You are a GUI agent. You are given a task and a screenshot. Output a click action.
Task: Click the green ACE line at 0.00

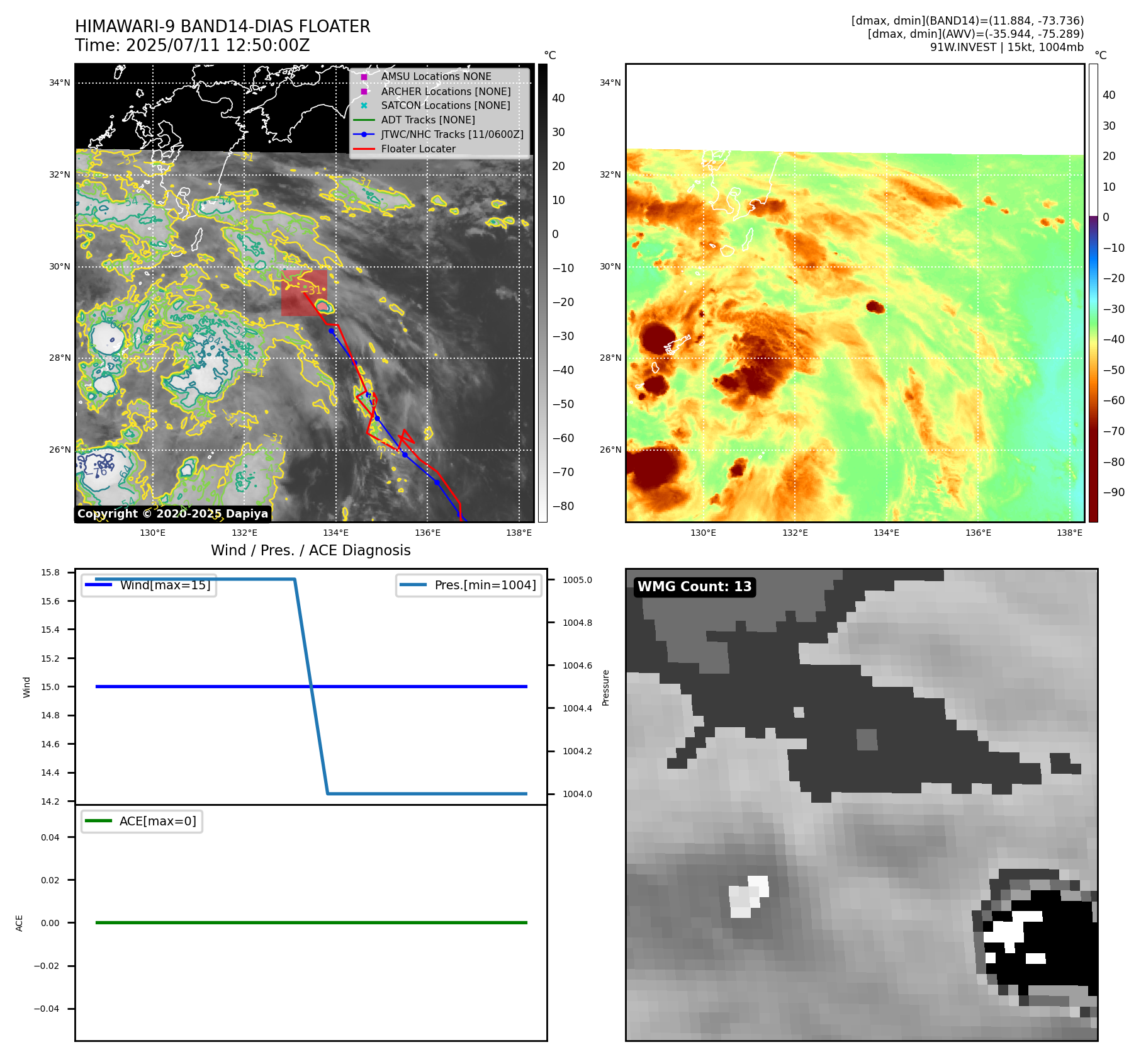[311, 923]
